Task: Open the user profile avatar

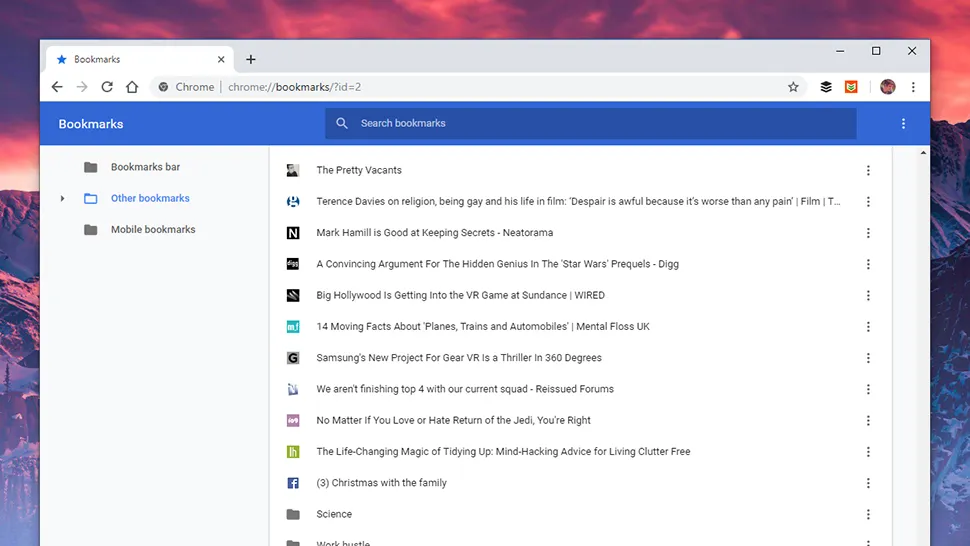Action: [887, 87]
